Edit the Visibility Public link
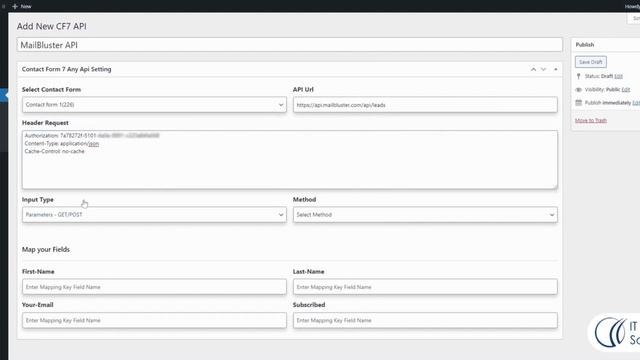The height and width of the screenshot is (360, 640). click(626, 89)
